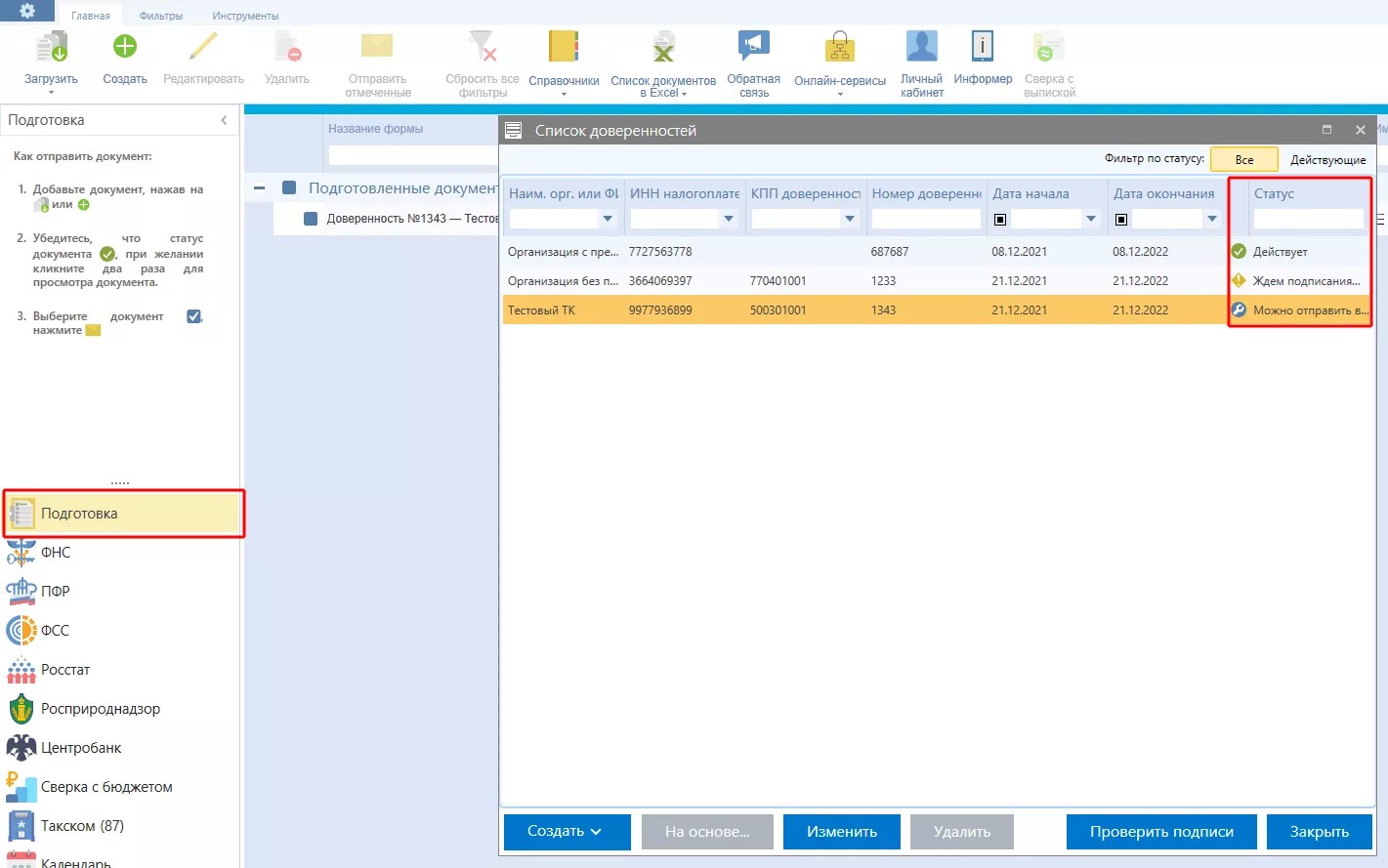Click the Номер доверенности filter field

(x=925, y=219)
